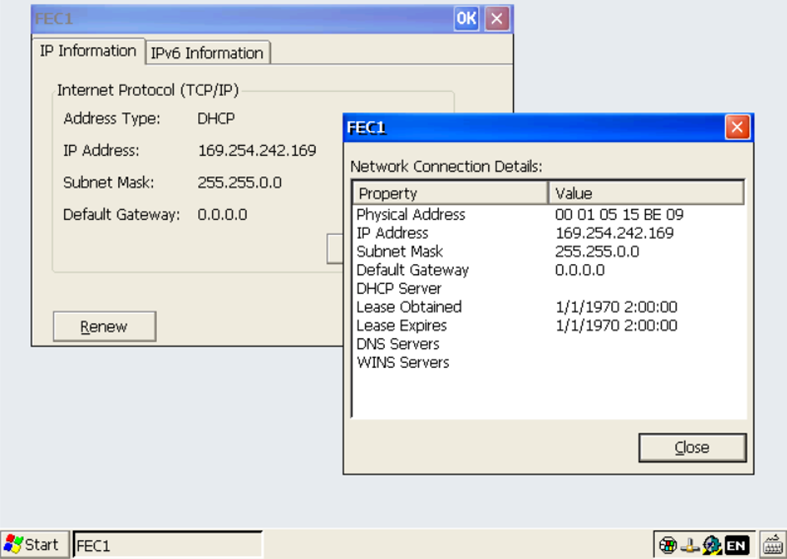
Task: Click the Close button in details dialog
Action: (x=692, y=448)
